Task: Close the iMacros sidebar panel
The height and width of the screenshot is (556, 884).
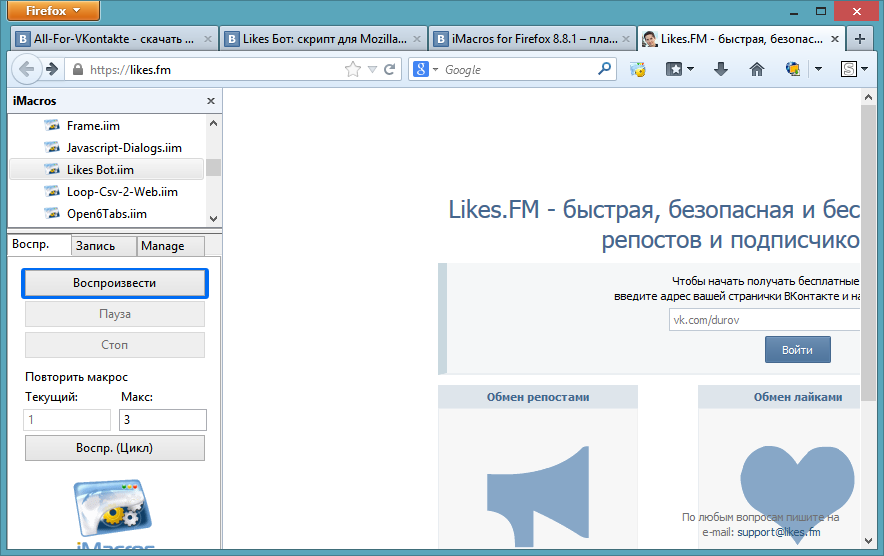Action: click(211, 101)
